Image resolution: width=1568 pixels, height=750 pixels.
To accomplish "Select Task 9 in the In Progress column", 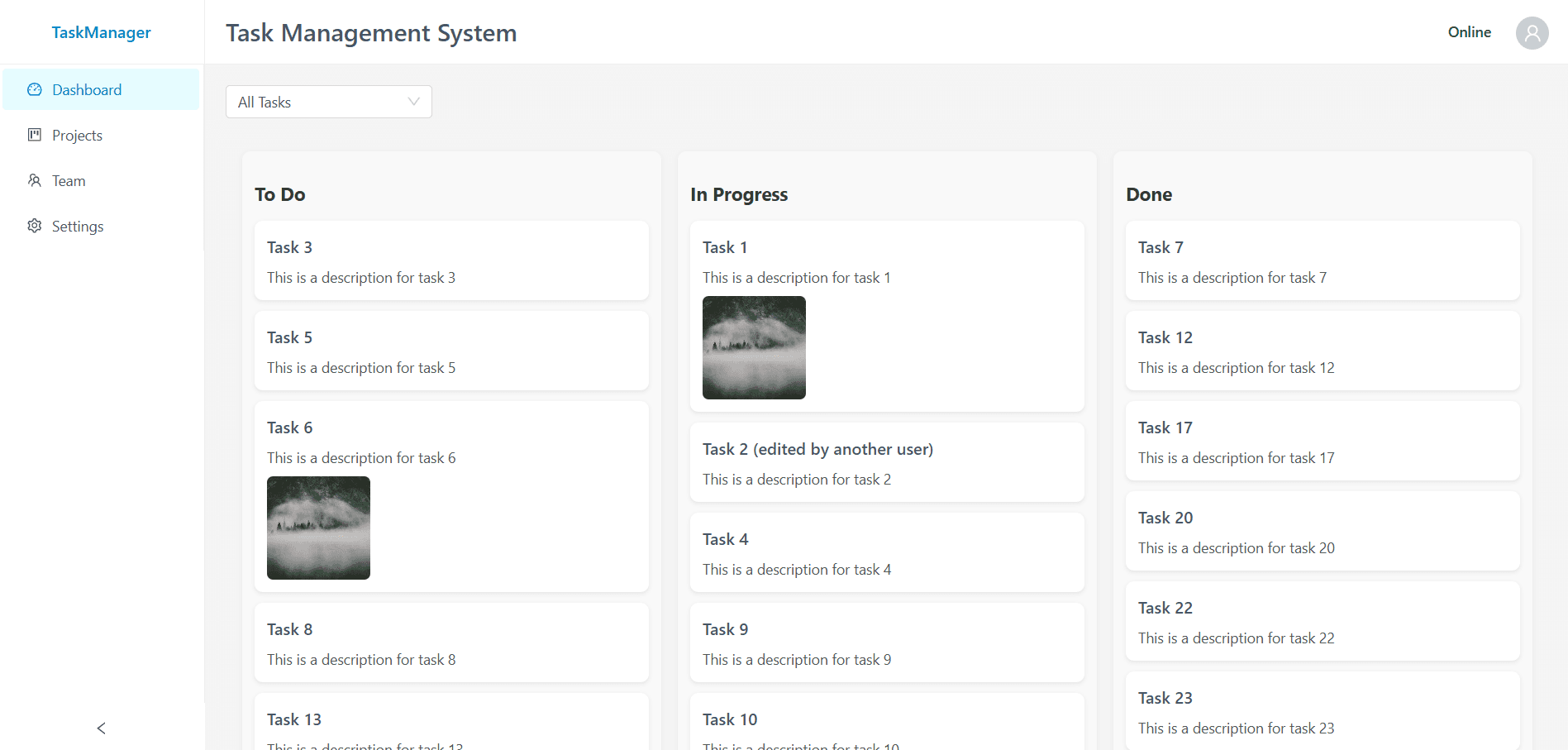I will click(886, 643).
